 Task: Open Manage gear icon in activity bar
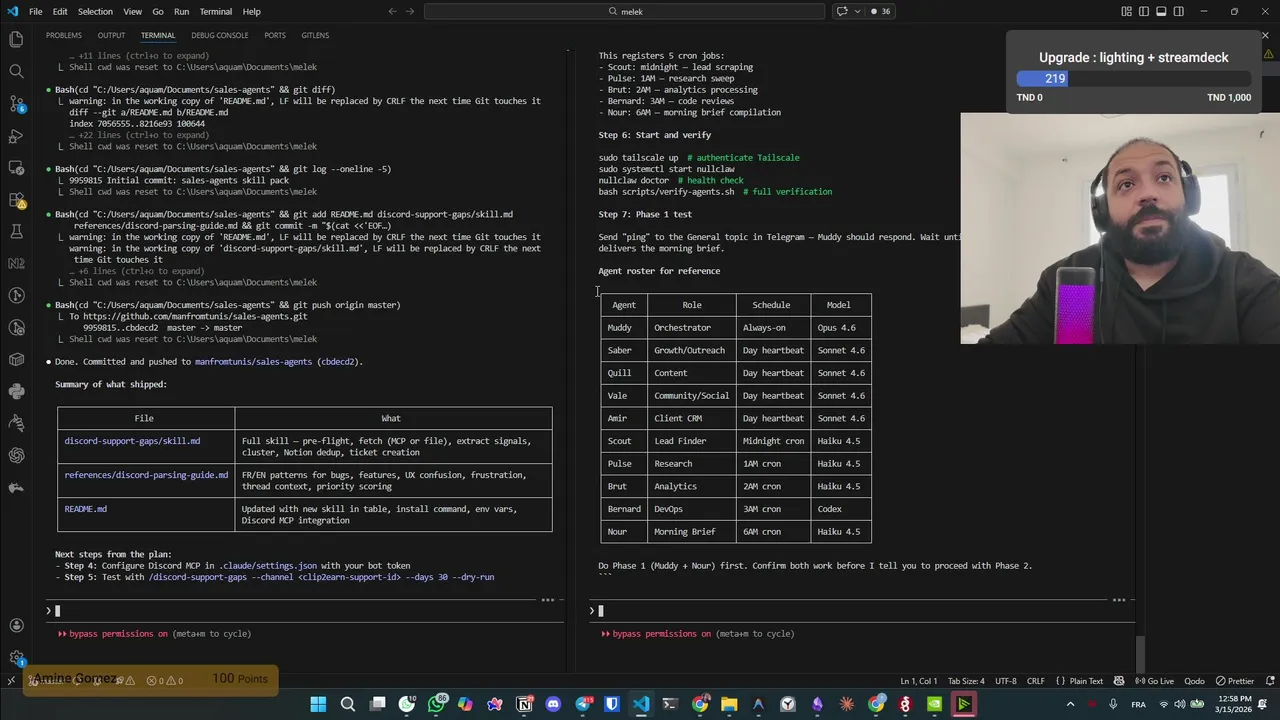point(16,657)
